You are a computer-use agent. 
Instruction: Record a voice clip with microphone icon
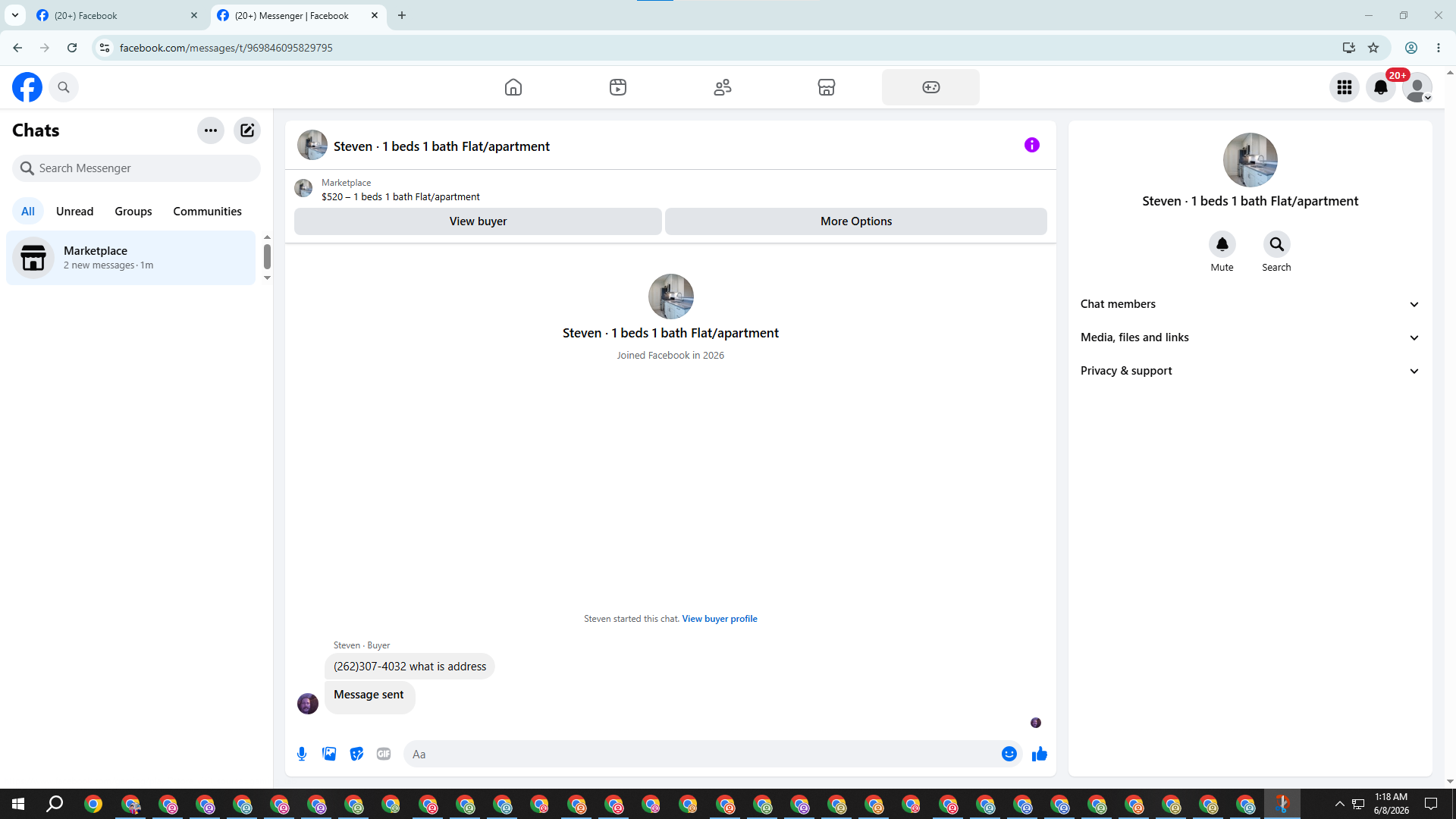coord(302,754)
